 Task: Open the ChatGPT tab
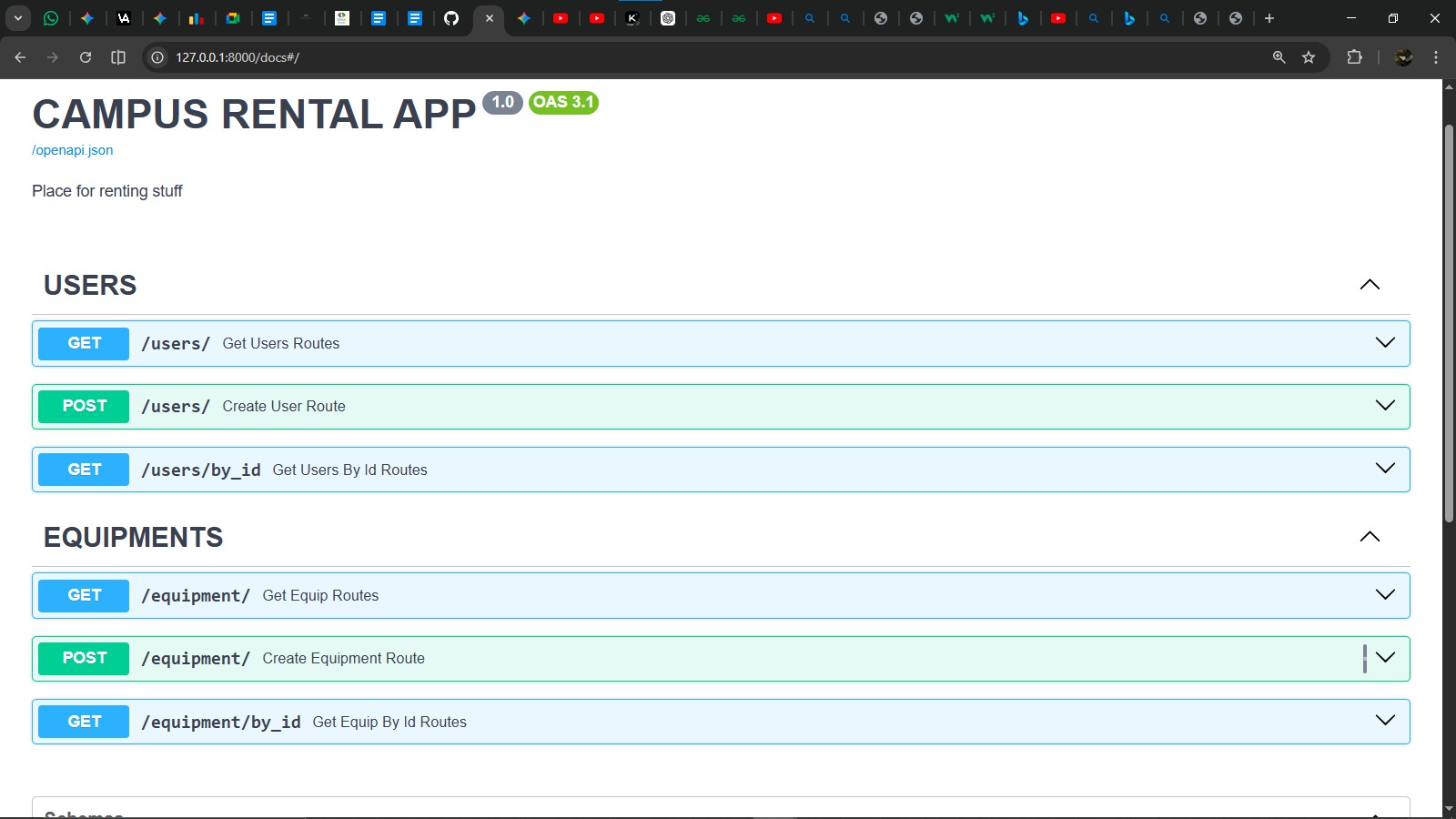click(x=668, y=18)
